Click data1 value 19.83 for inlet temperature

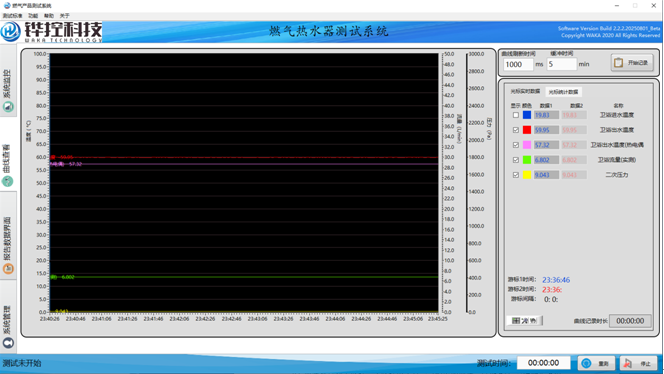pyautogui.click(x=546, y=115)
